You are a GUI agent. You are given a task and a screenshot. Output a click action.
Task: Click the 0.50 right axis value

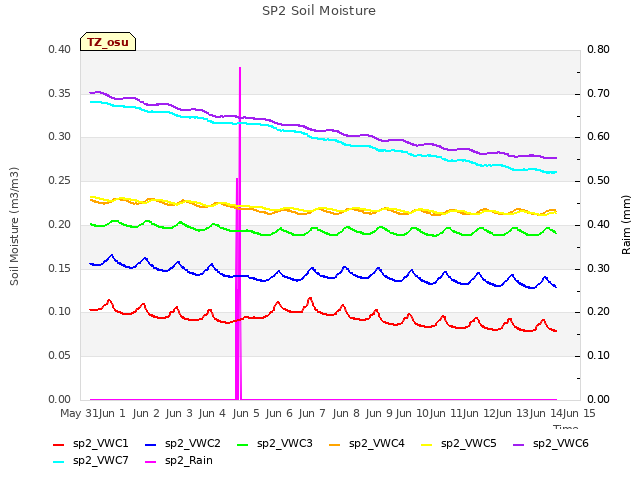(598, 181)
